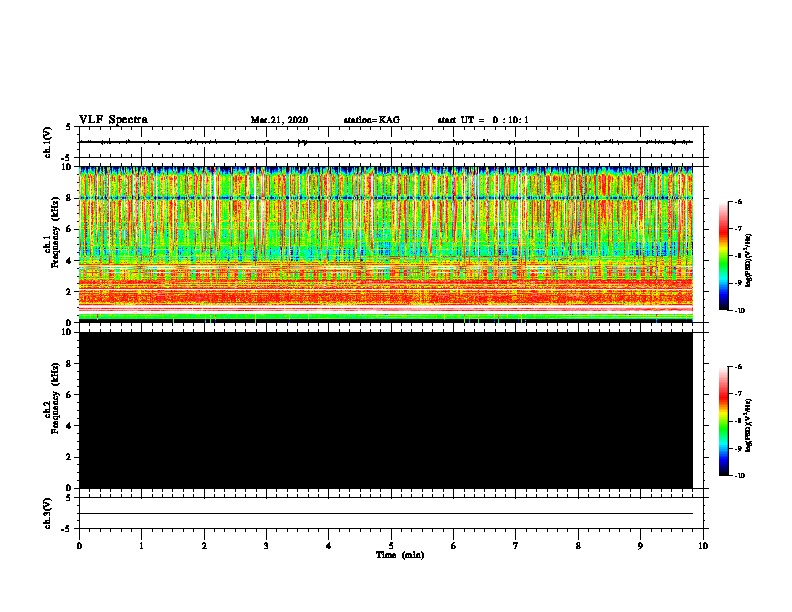
Task: Click time axis tick label "7"
Action: tap(516, 546)
